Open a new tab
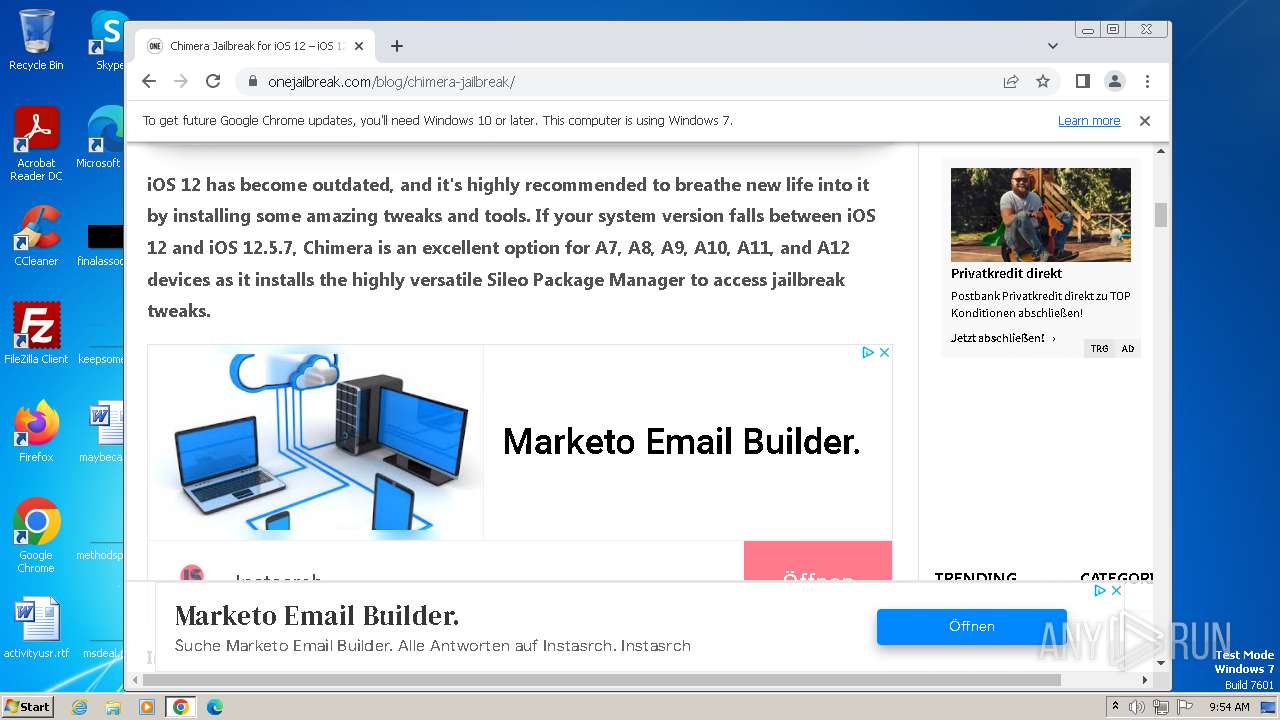This screenshot has width=1280, height=720. coord(397,46)
